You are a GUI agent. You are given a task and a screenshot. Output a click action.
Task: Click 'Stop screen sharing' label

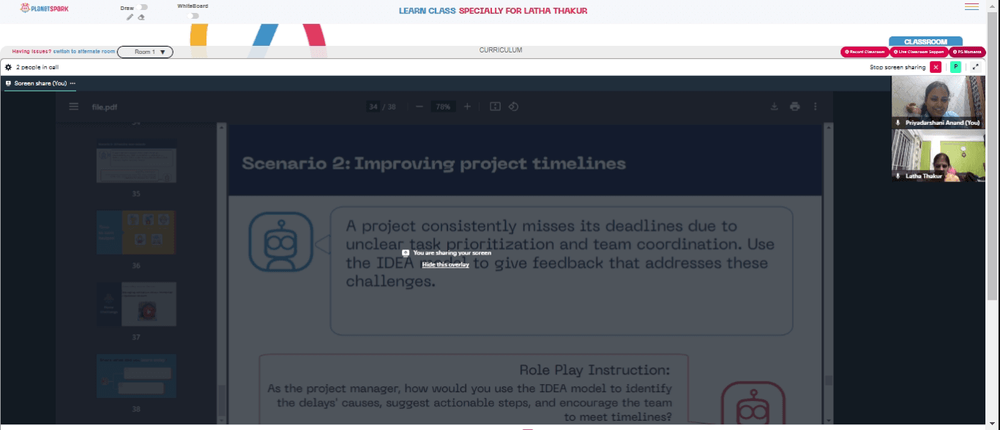click(x=897, y=67)
